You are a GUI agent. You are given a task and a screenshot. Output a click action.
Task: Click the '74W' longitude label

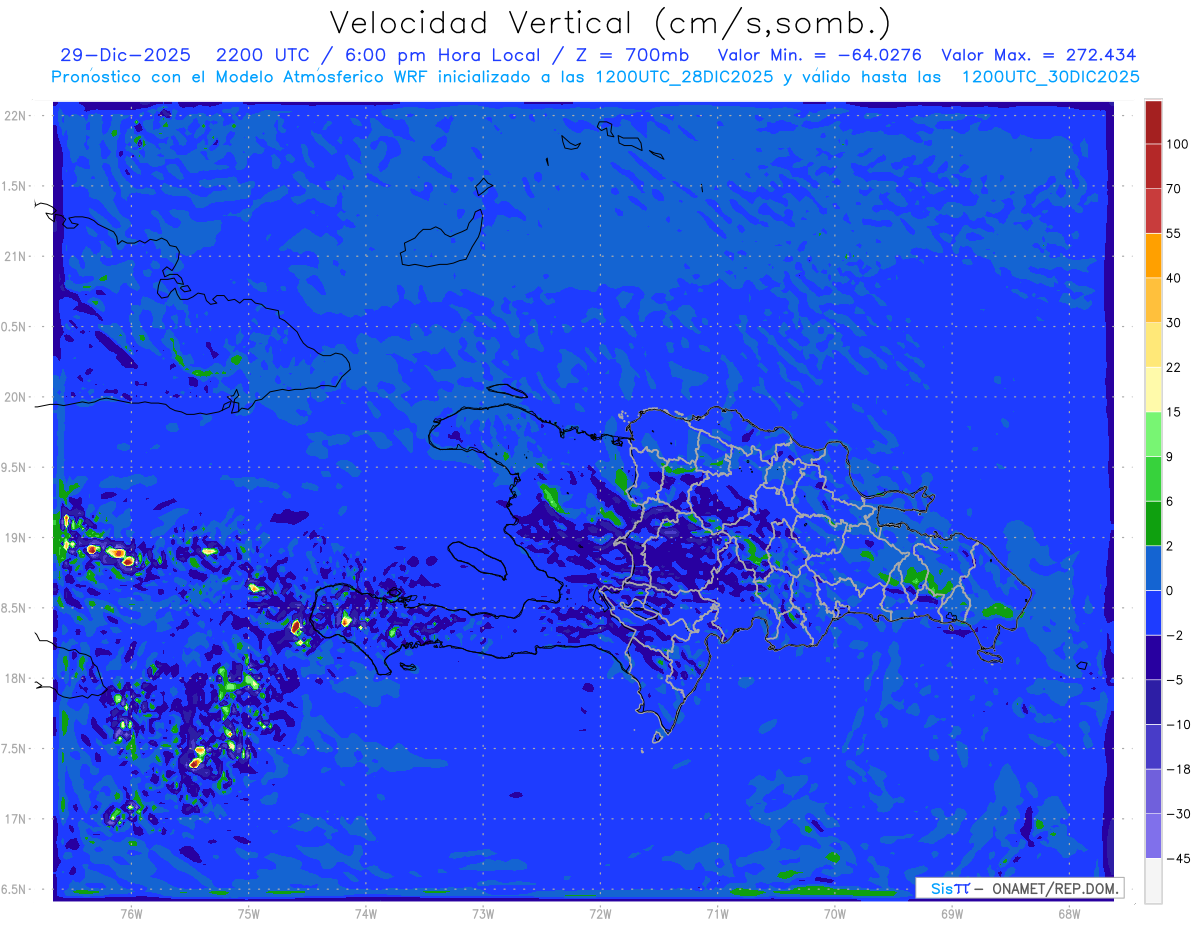(365, 913)
